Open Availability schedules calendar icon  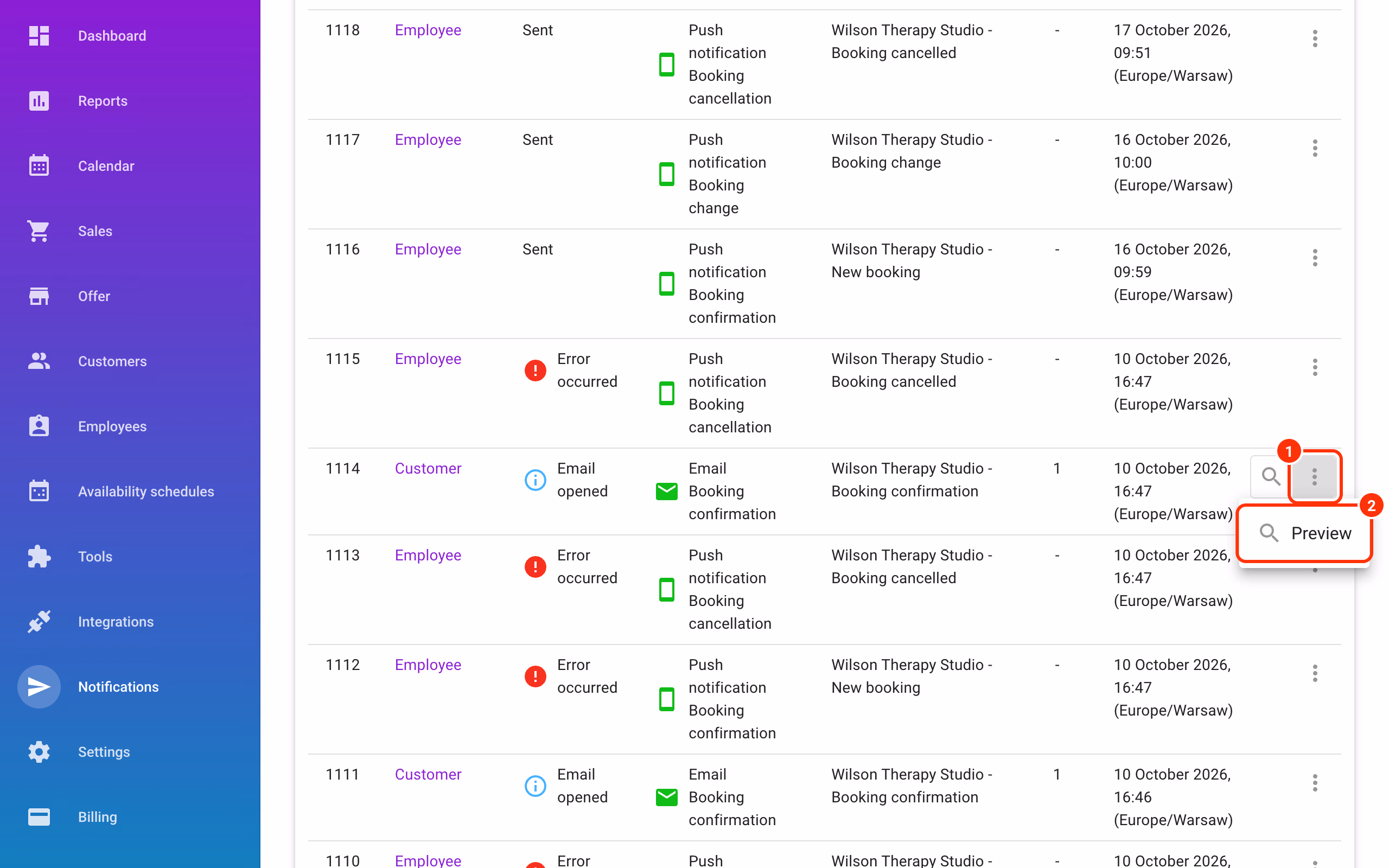click(x=39, y=491)
